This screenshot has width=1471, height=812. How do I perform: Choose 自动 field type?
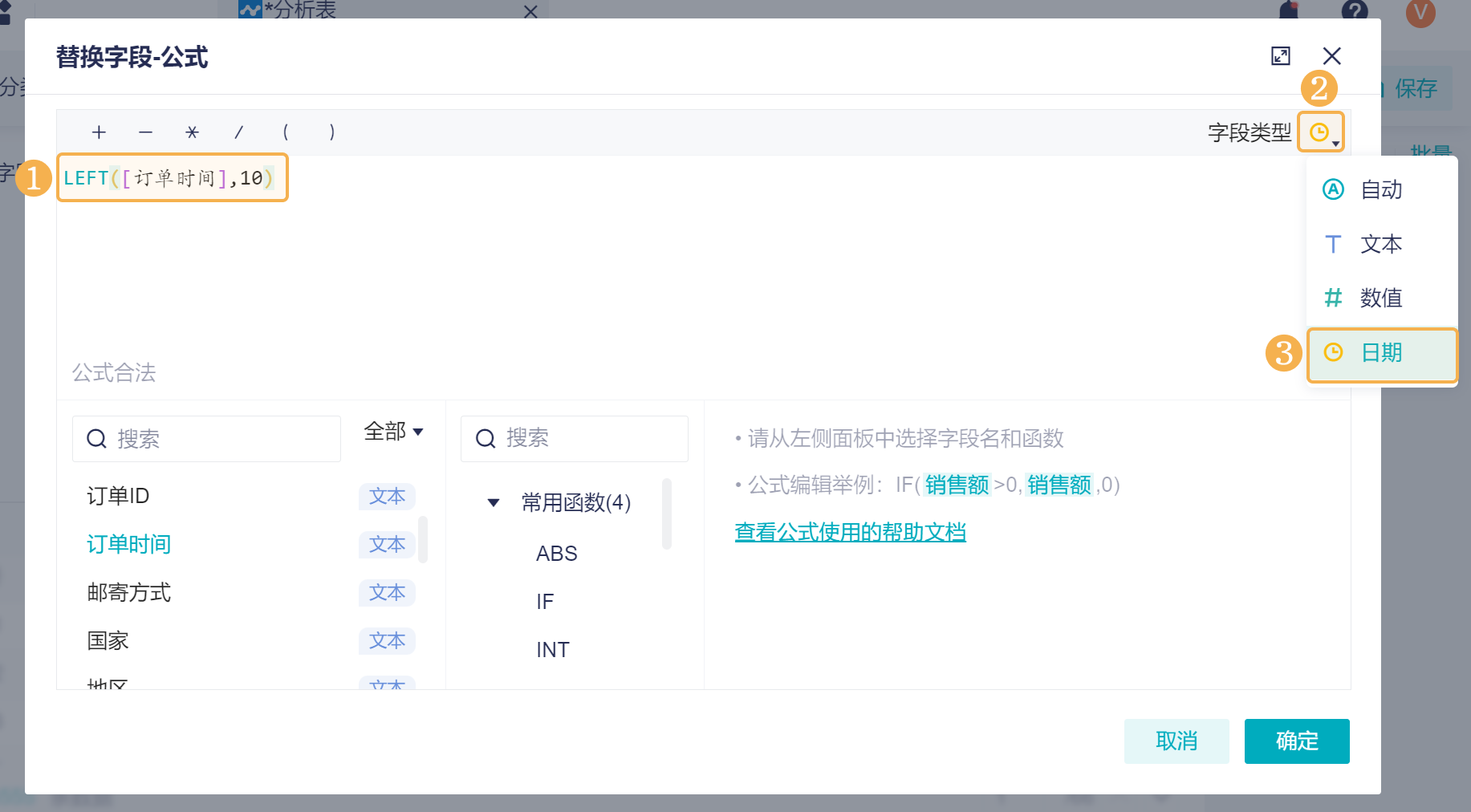[1381, 190]
